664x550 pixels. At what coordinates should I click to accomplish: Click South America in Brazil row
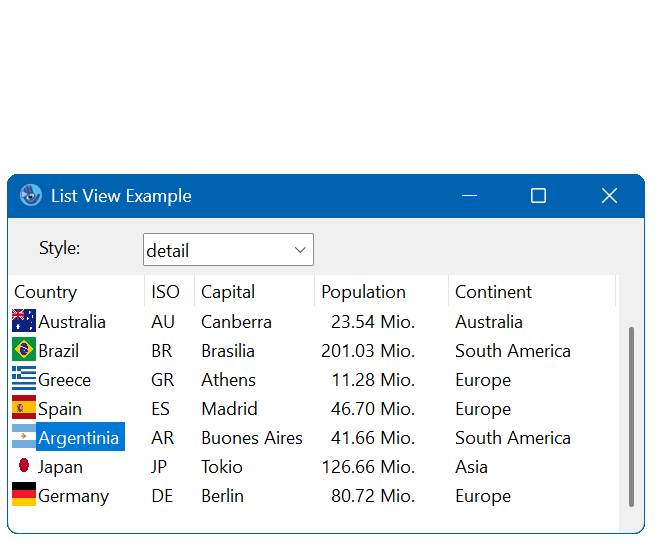pos(513,351)
